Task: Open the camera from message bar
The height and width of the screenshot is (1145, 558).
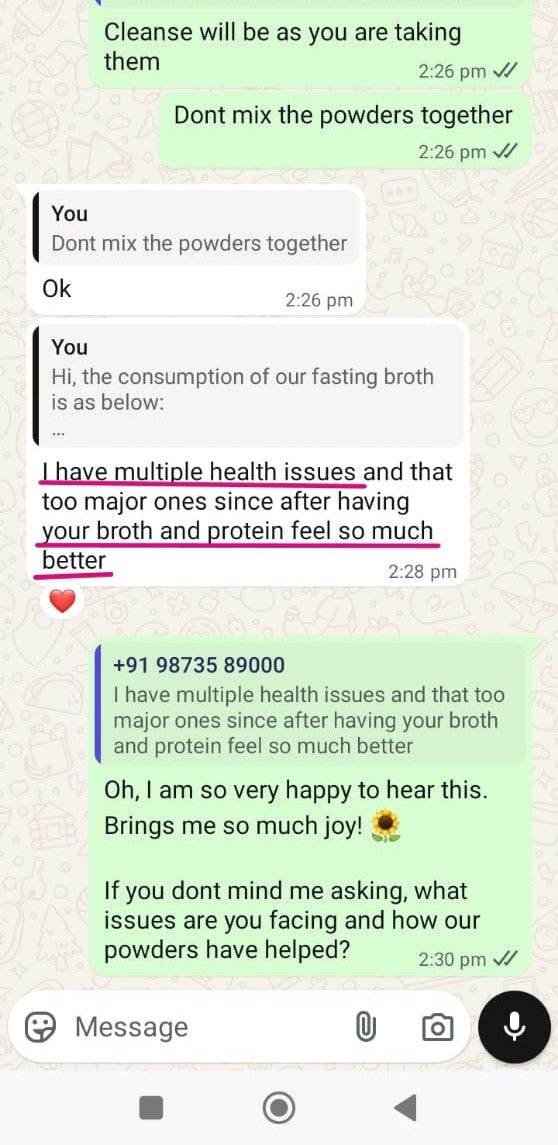Action: point(437,1028)
